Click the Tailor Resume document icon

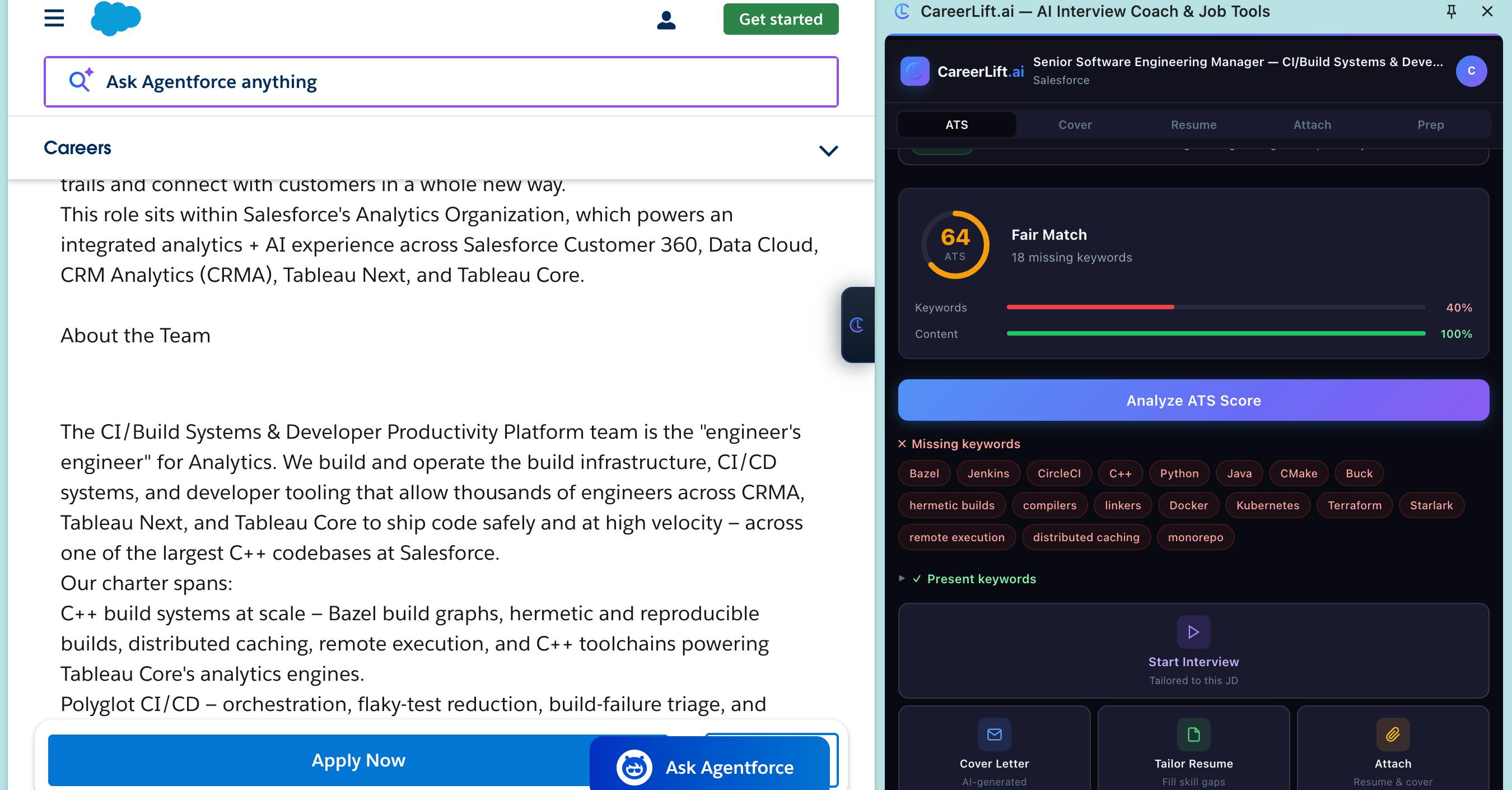coord(1193,734)
